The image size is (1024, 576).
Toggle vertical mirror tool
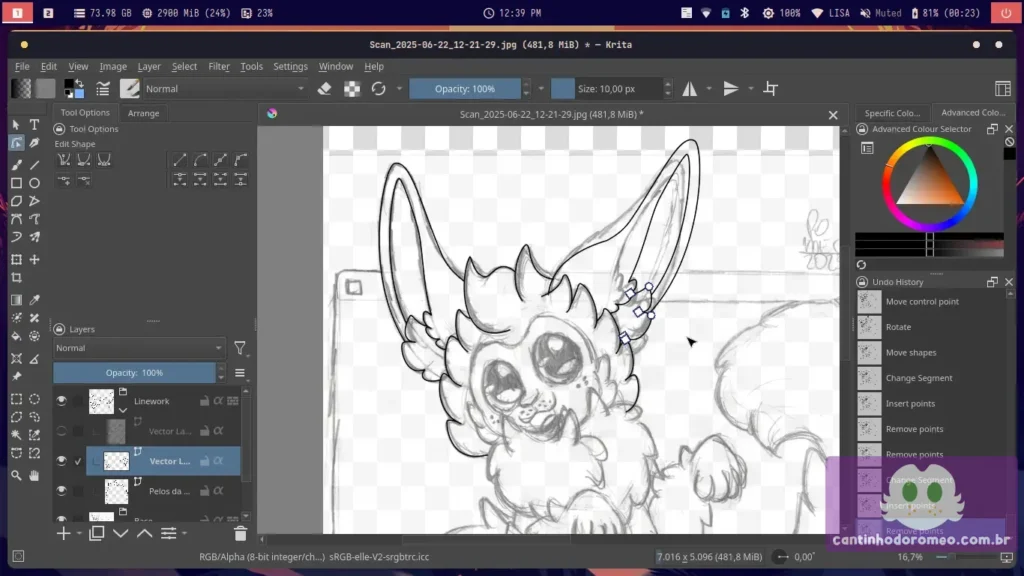pyautogui.click(x=731, y=89)
